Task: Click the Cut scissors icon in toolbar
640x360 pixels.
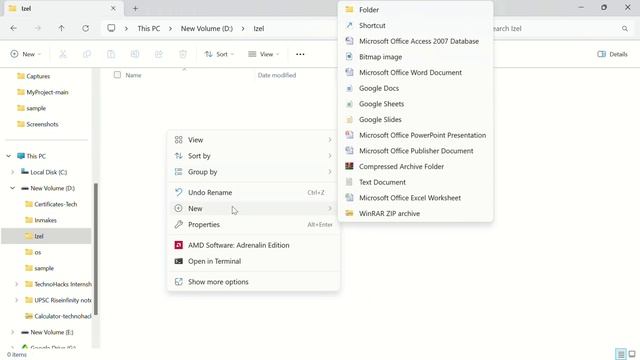Action: (63, 54)
